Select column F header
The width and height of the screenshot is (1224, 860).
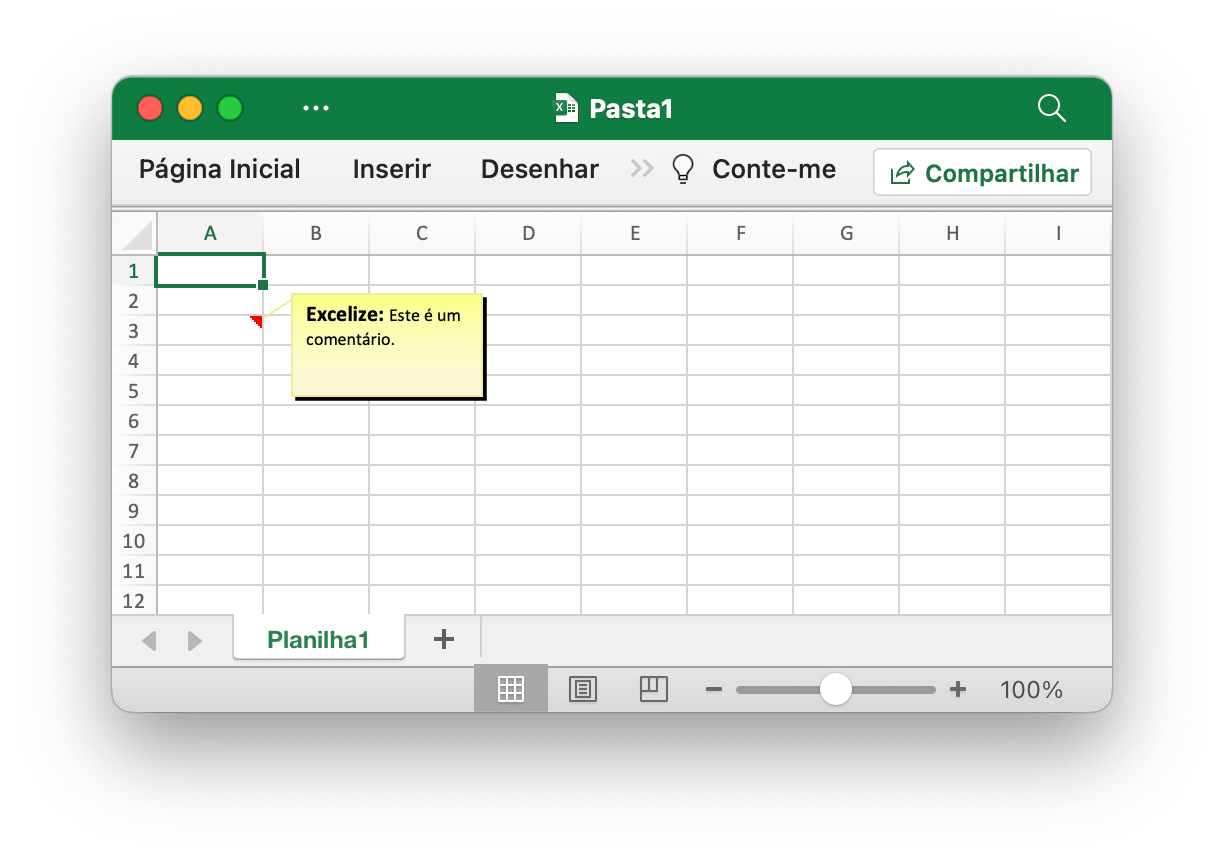[740, 233]
